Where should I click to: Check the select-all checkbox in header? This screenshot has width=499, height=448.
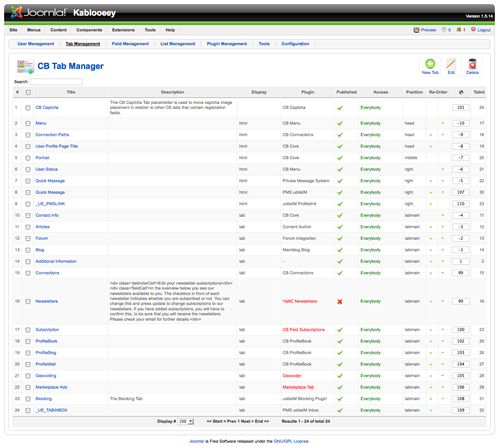click(28, 92)
